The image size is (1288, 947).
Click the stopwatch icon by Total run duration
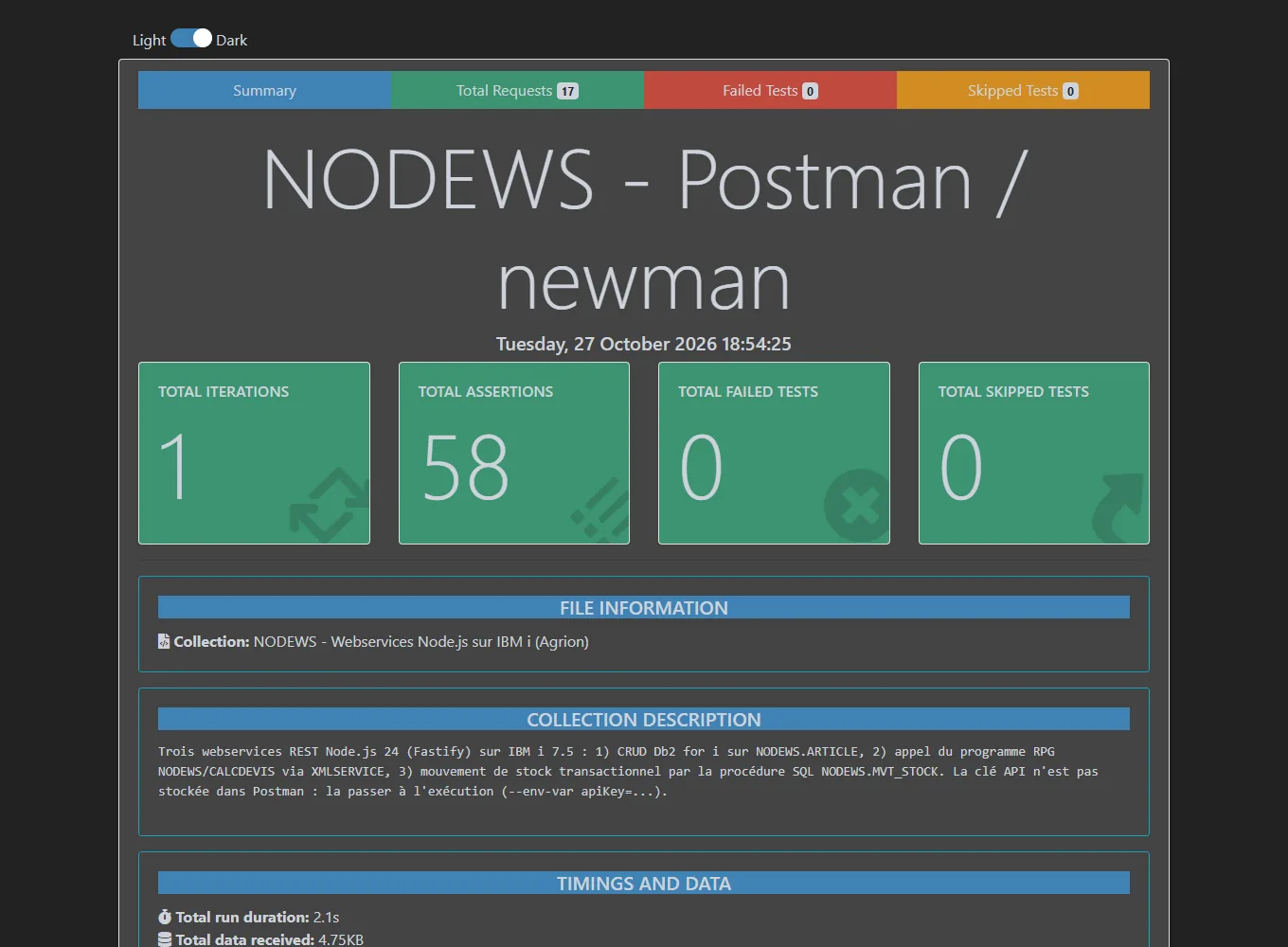point(165,917)
